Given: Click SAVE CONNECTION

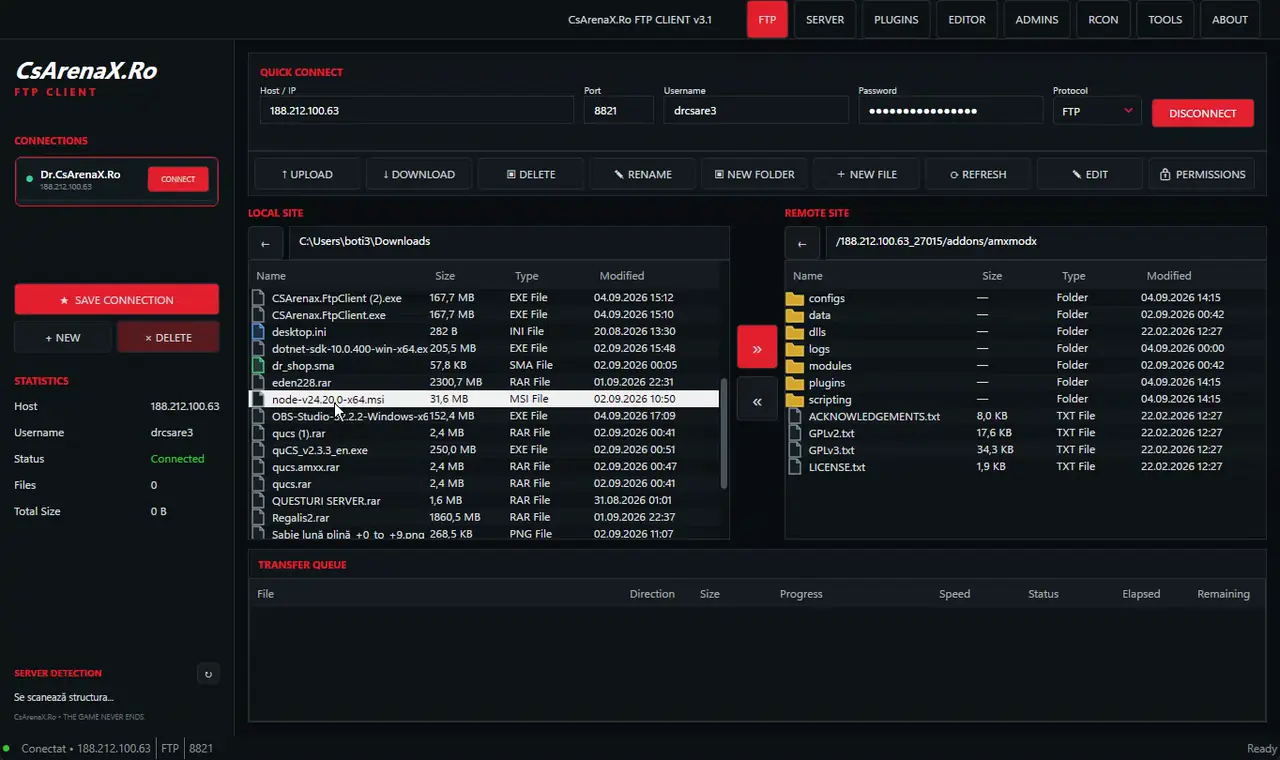Looking at the screenshot, I should point(116,300).
